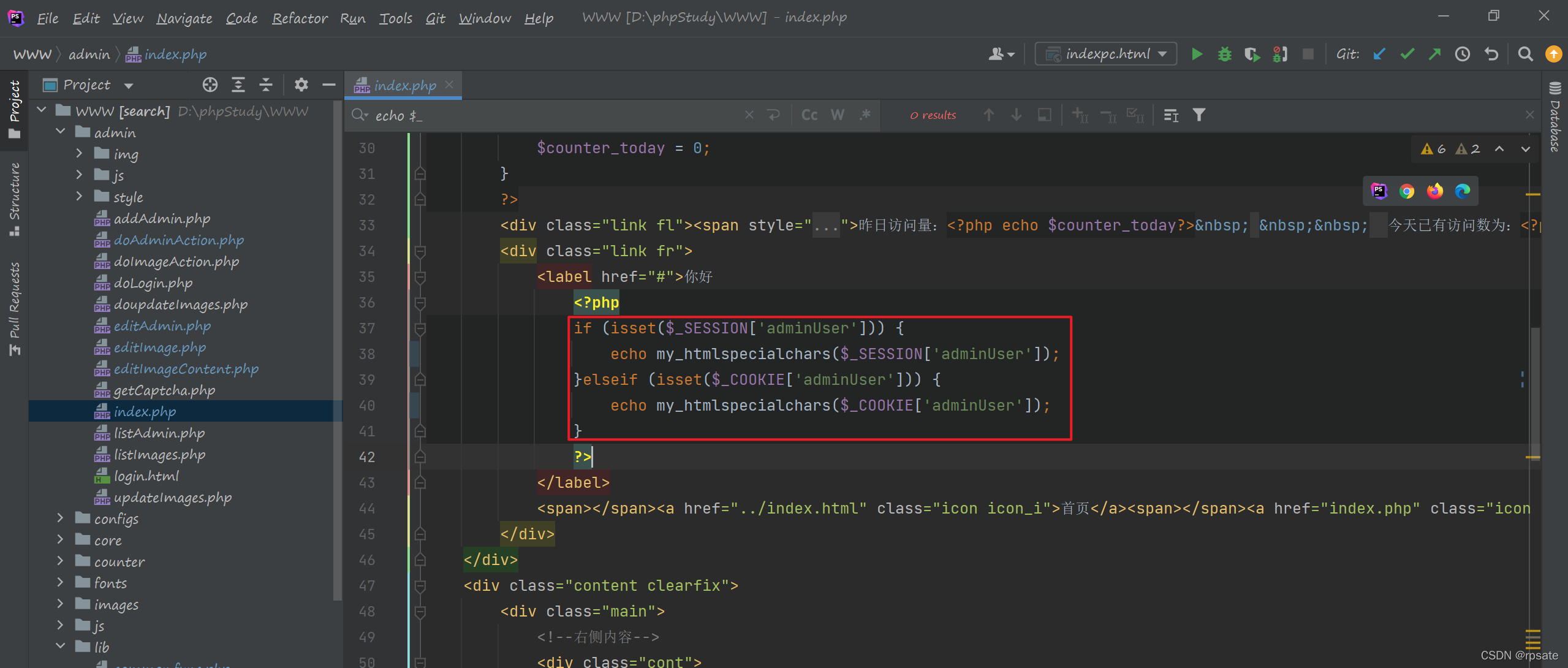
Task: Click the warnings inspection indicator
Action: pos(1450,149)
